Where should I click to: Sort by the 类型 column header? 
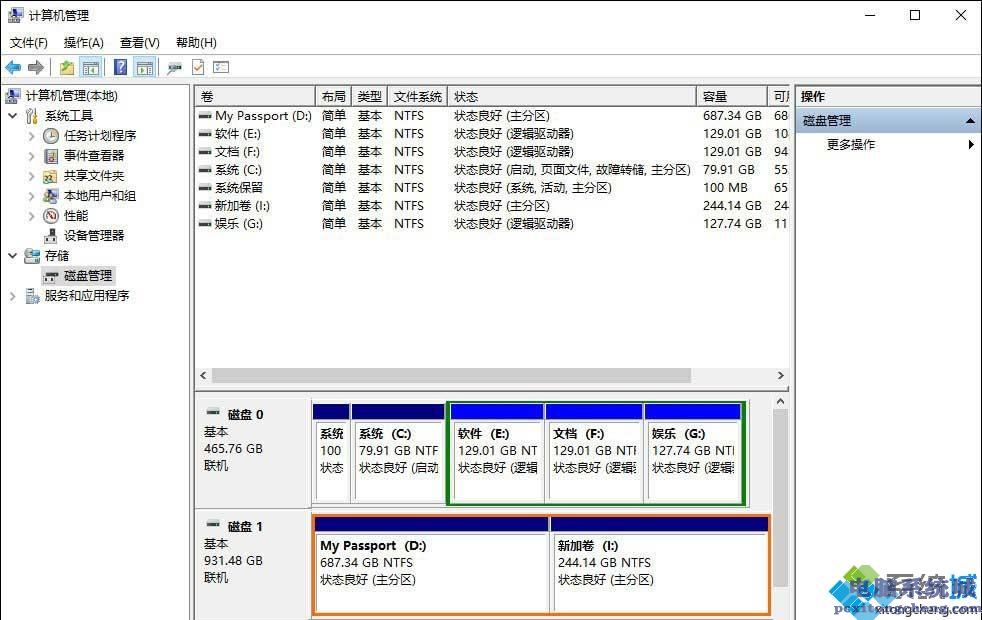[370, 96]
